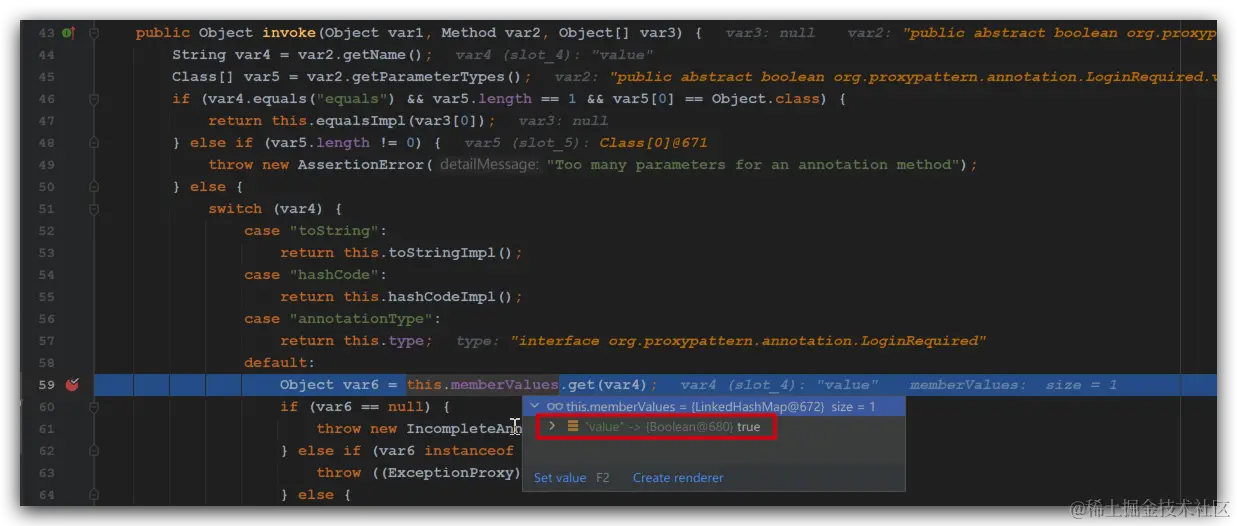Screen dimensions: 1237x526
Task: Click getName call on line 44
Action: click(381, 55)
